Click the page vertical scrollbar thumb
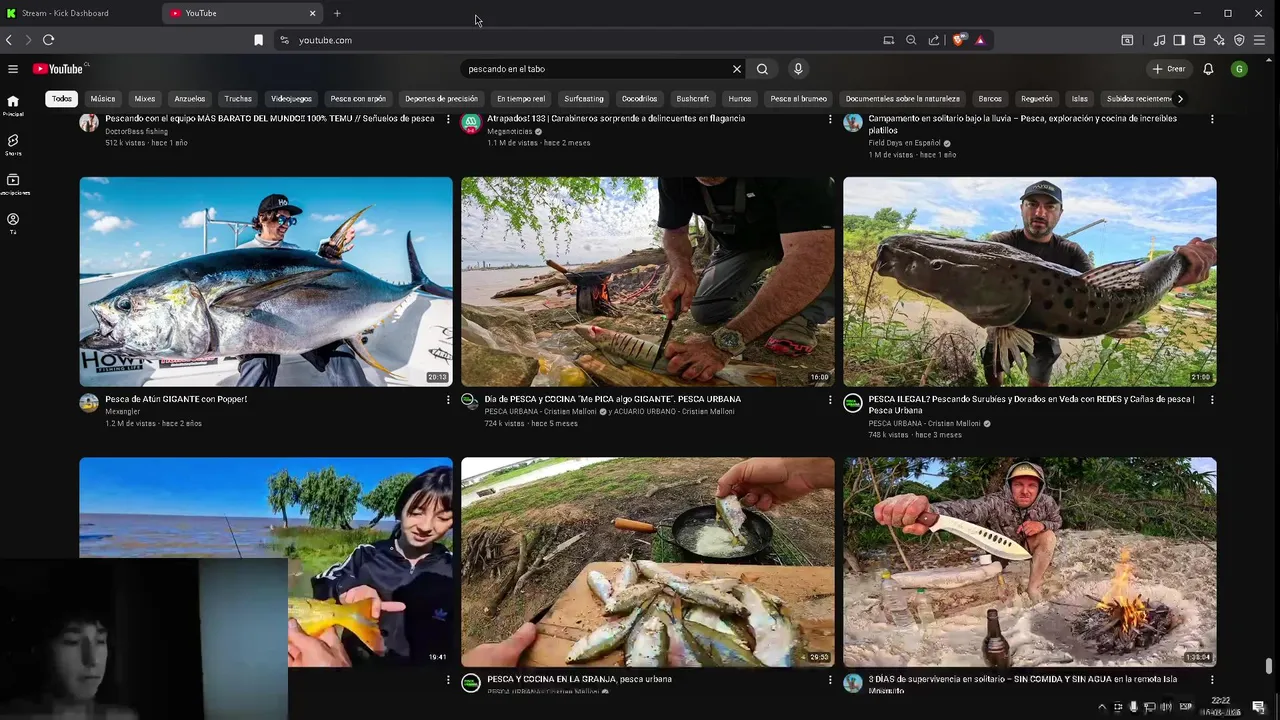The image size is (1280, 720). click(x=1269, y=667)
